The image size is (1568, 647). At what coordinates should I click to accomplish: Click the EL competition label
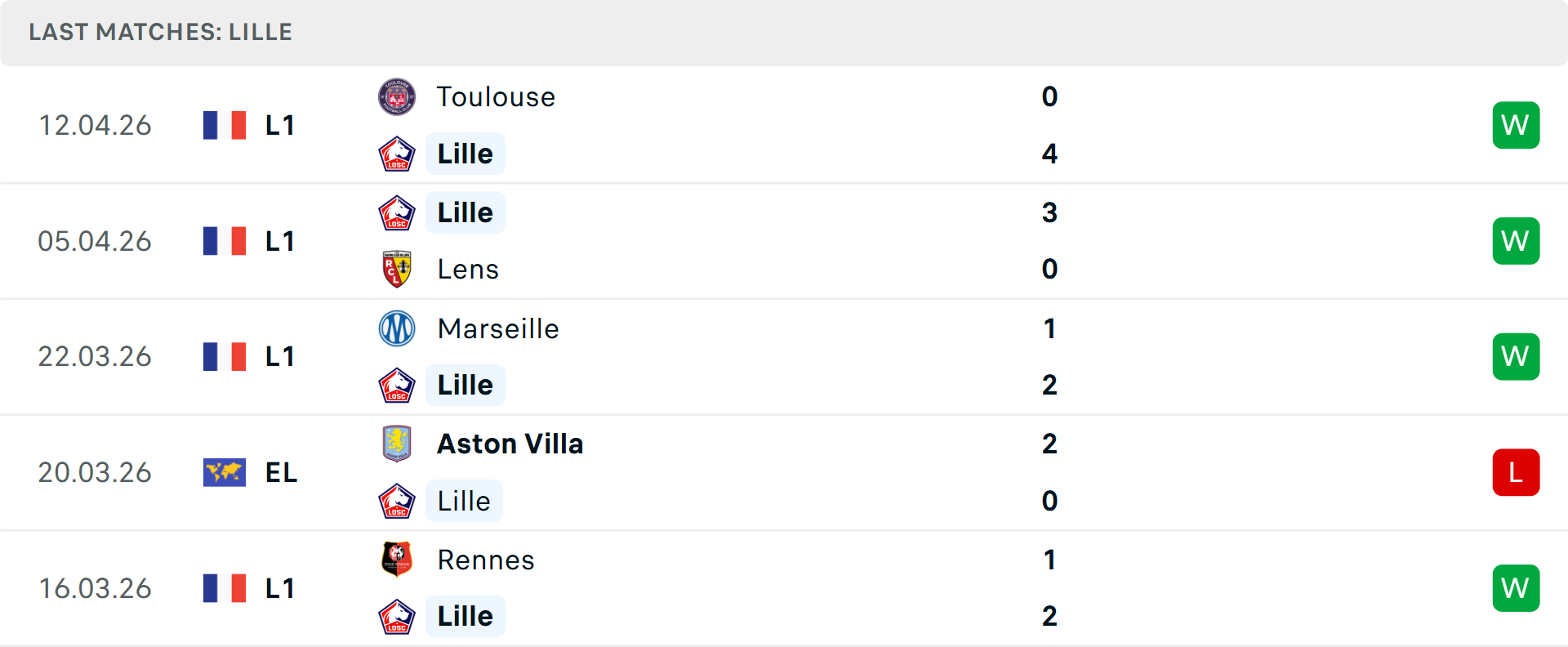(281, 472)
